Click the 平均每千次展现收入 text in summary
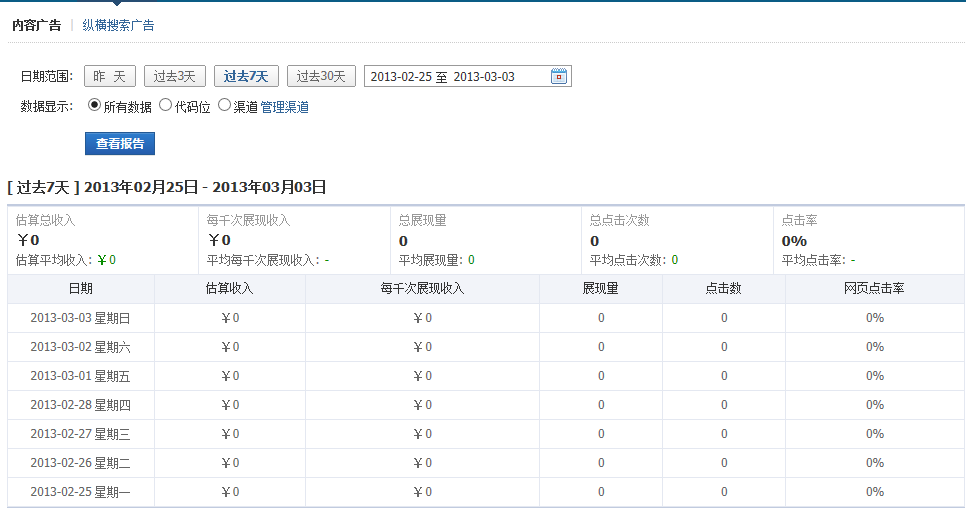 (267, 260)
